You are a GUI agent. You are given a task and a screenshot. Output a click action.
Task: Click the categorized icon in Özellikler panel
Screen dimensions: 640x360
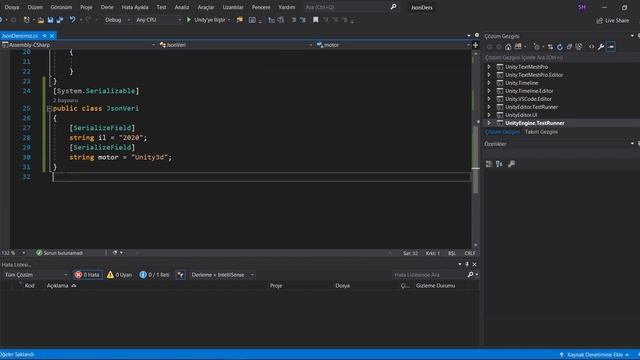coord(489,164)
